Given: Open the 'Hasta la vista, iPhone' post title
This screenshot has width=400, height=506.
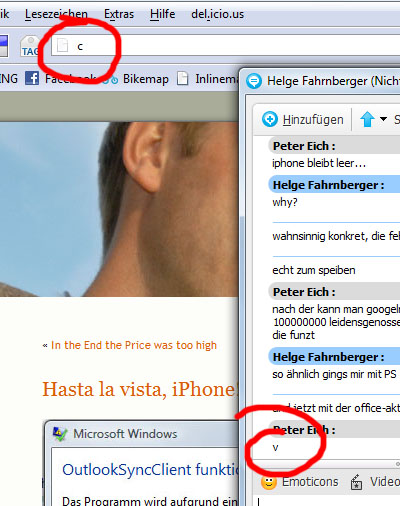Looking at the screenshot, I should point(140,389).
